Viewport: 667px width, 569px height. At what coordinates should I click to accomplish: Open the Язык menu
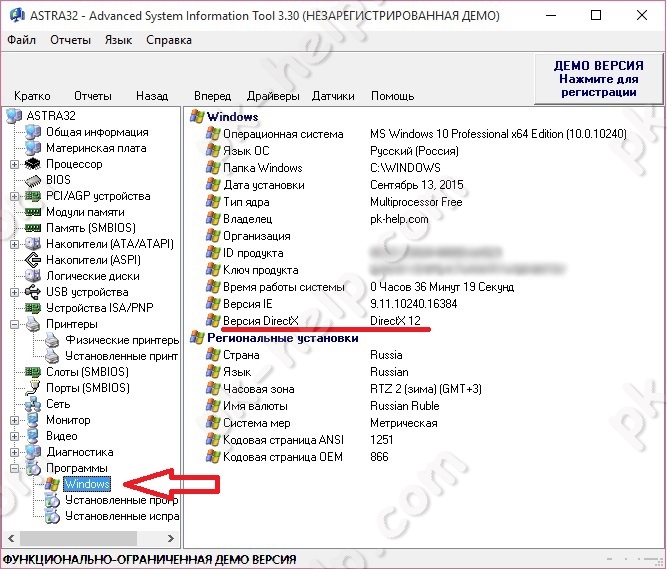tap(118, 40)
